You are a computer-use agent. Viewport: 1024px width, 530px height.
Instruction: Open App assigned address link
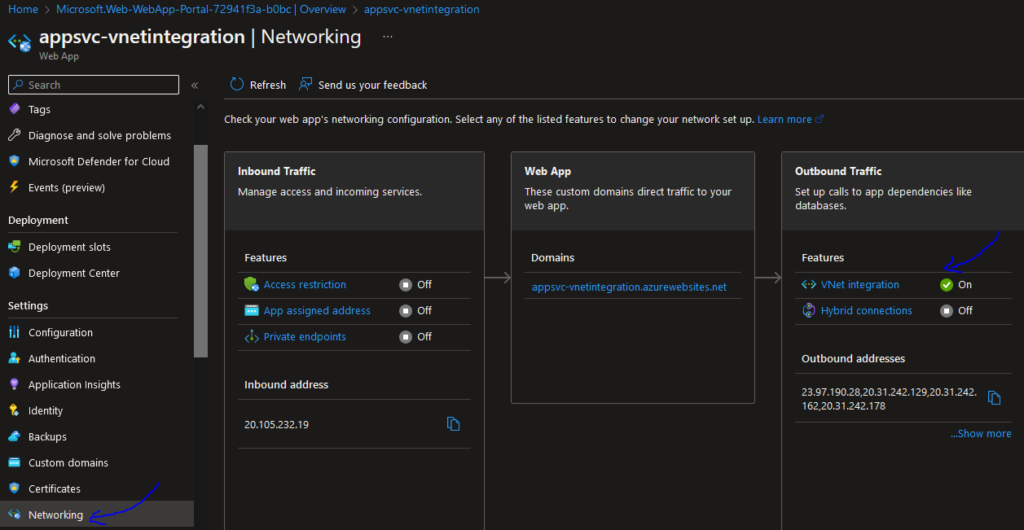(317, 311)
